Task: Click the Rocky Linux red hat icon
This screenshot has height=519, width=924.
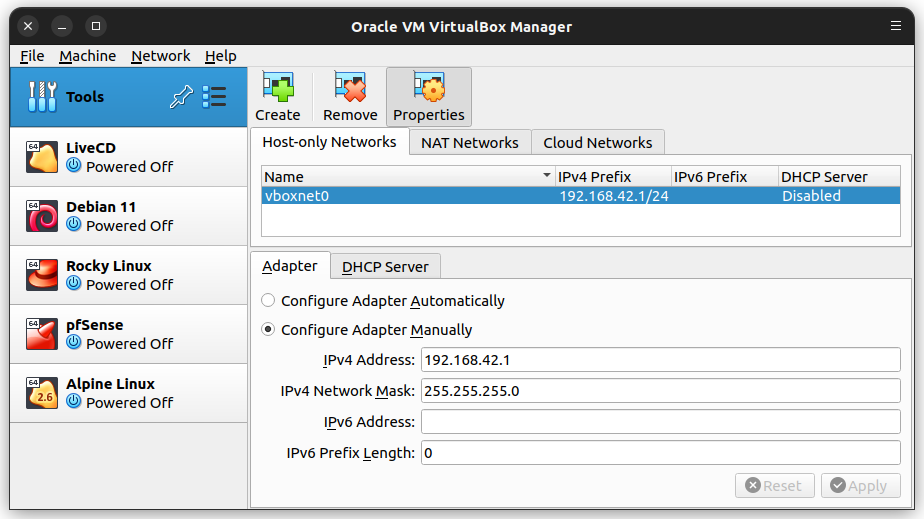Action: click(42, 275)
